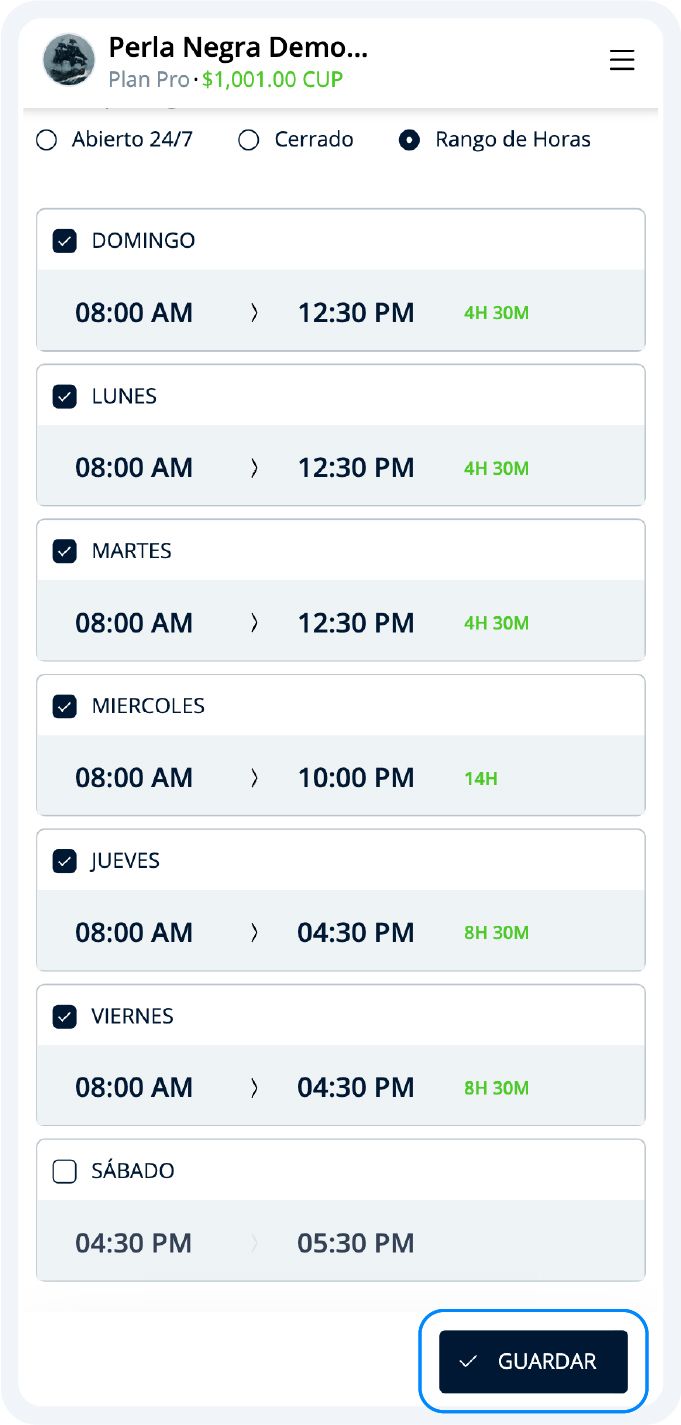This screenshot has width=681, height=1425.
Task: Uncheck the MARTES day checkbox
Action: 63,550
